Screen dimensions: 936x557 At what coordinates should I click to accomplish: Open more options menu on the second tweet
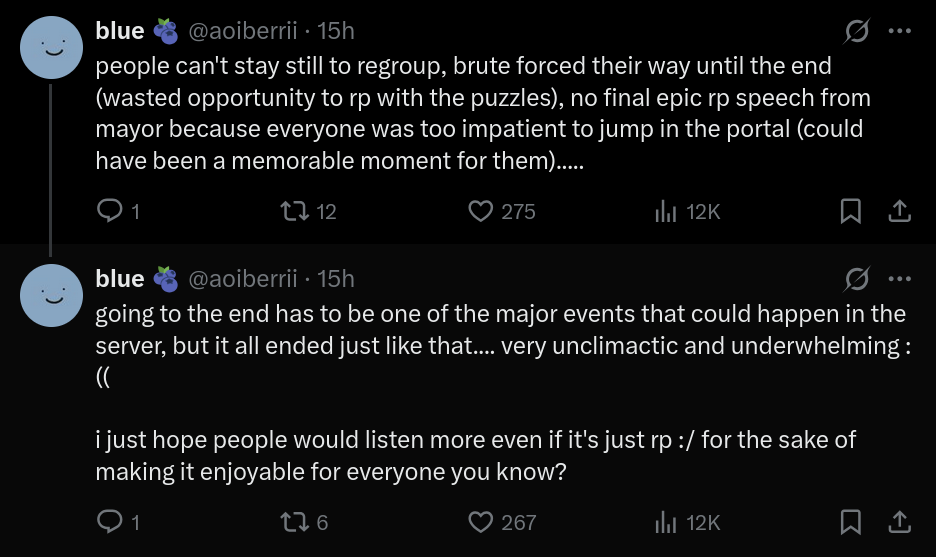900,278
